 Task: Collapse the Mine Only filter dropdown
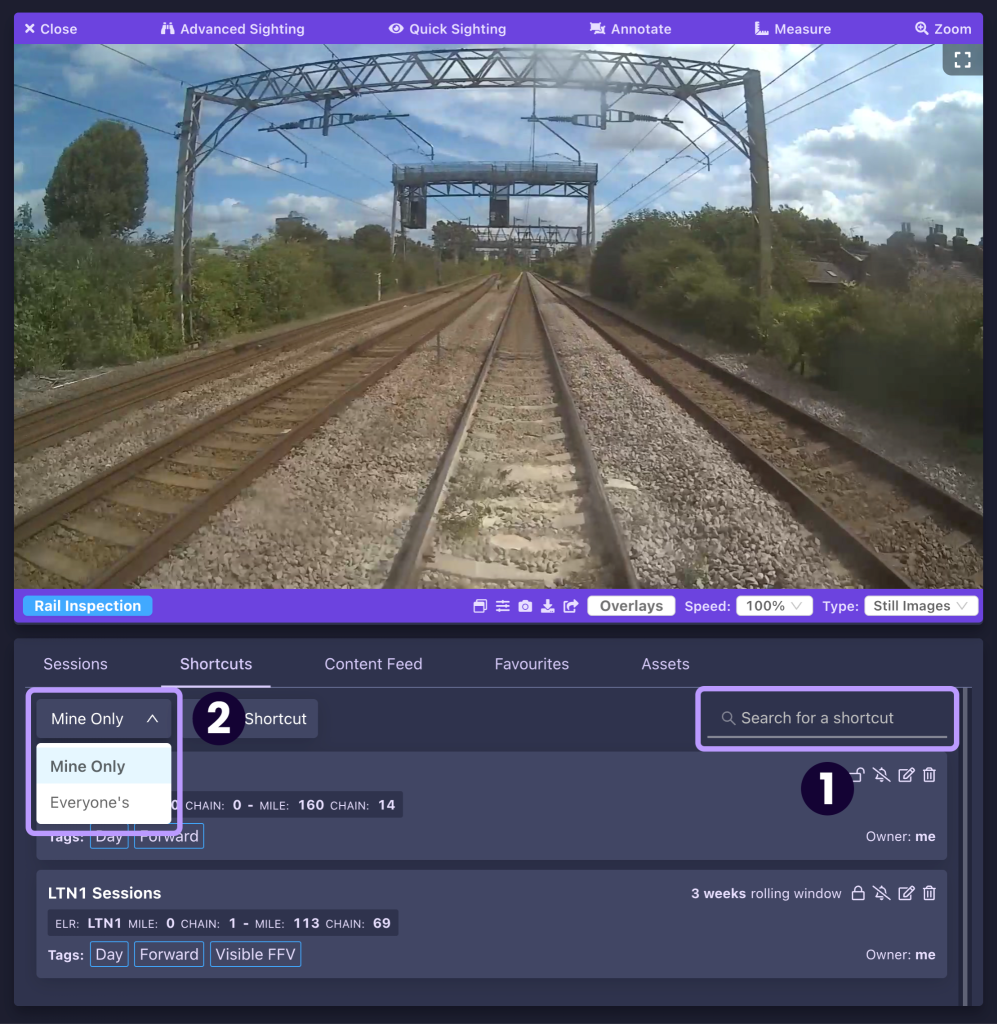click(104, 719)
